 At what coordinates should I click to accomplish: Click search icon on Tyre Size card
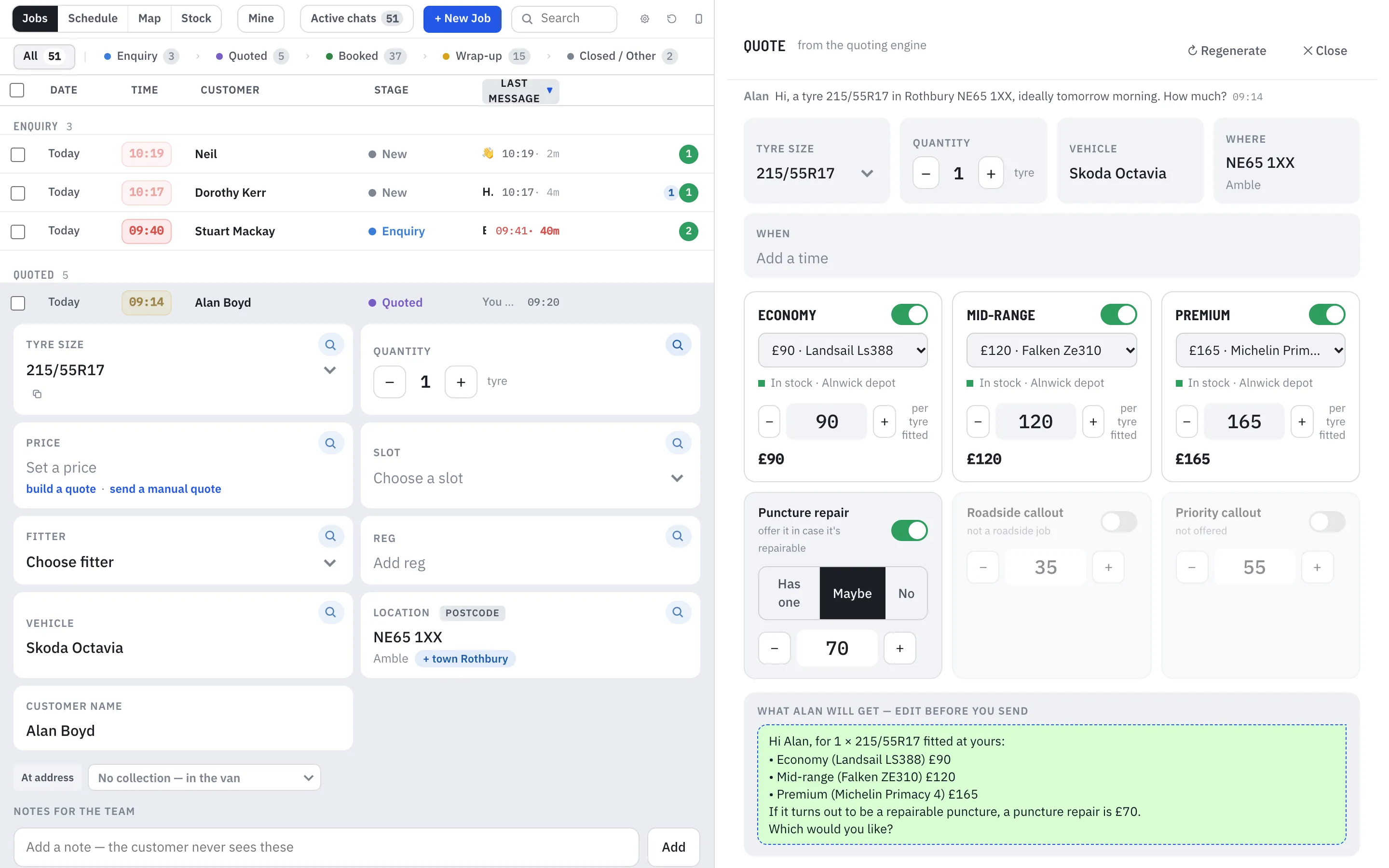330,344
